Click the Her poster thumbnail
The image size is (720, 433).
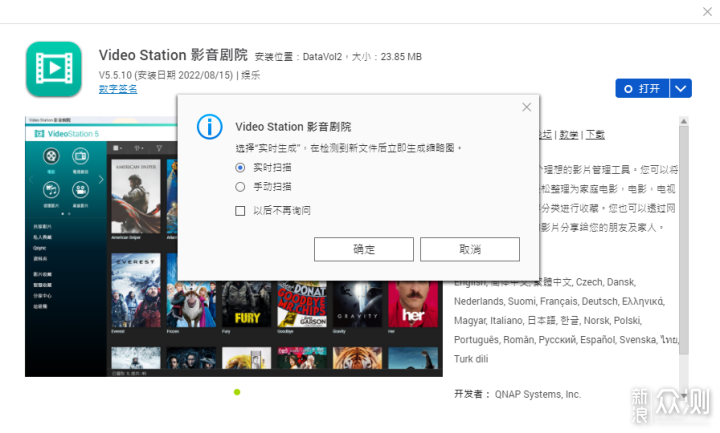(413, 304)
